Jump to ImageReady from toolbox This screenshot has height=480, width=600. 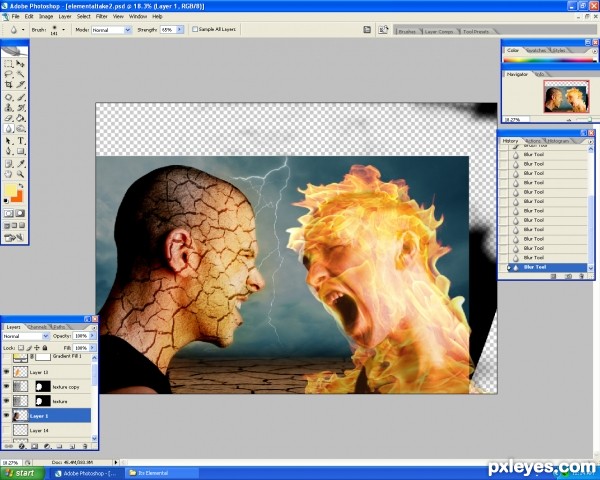click(15, 238)
